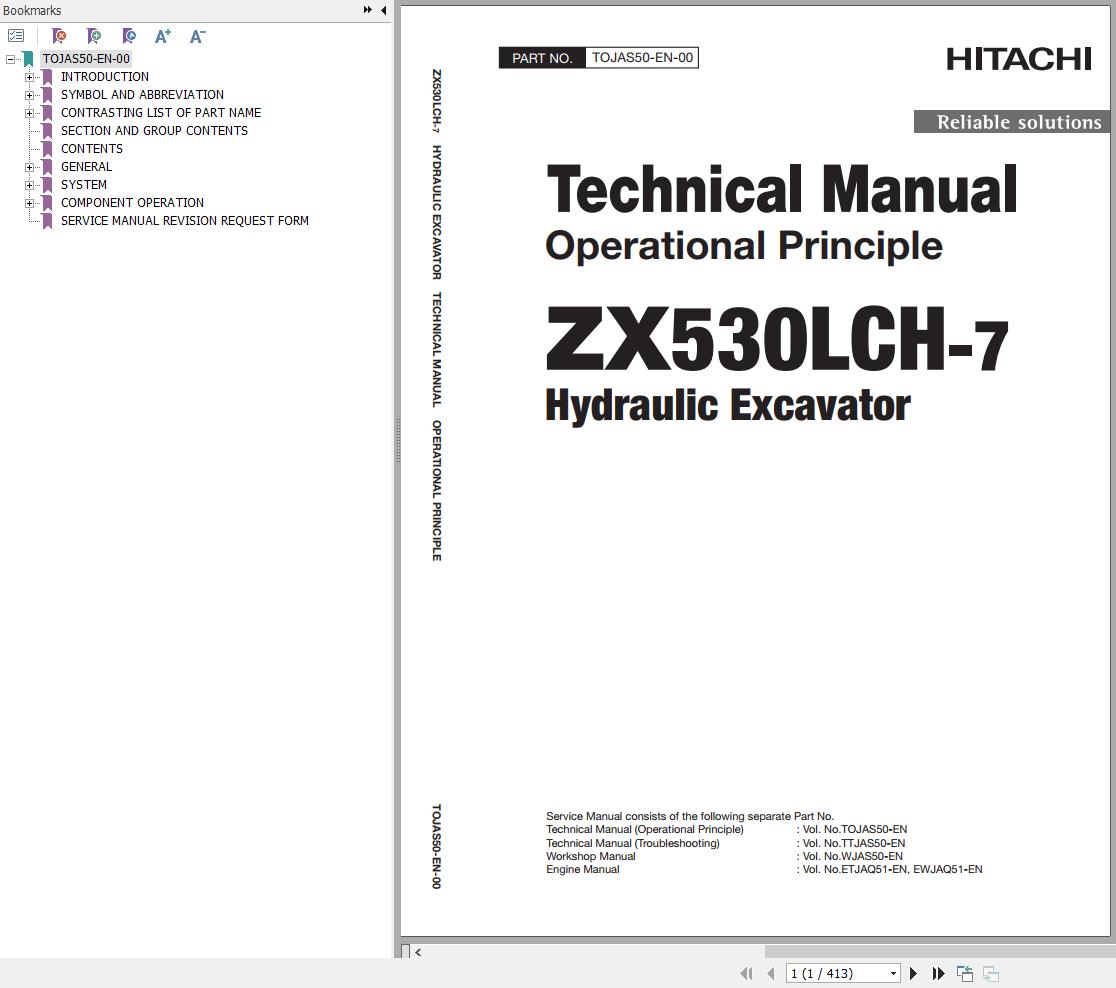Click the add new bookmark icon

[94, 36]
